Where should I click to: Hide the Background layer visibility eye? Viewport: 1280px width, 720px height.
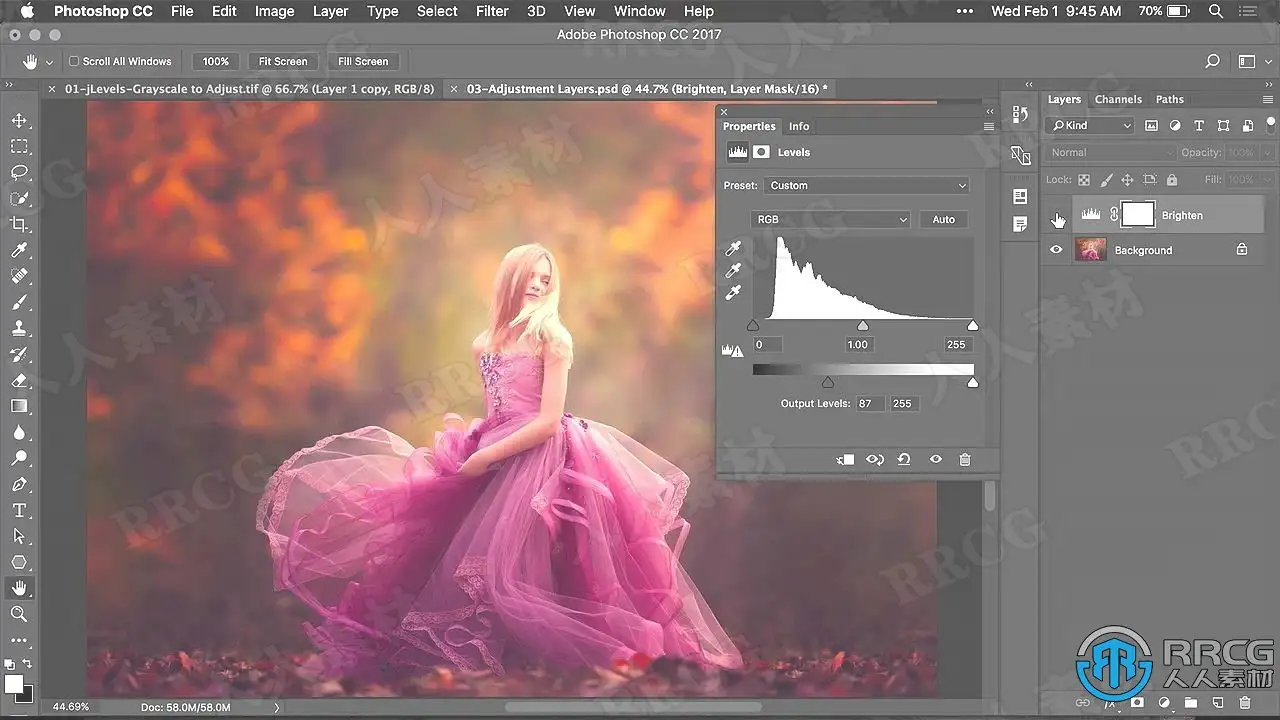[x=1056, y=250]
